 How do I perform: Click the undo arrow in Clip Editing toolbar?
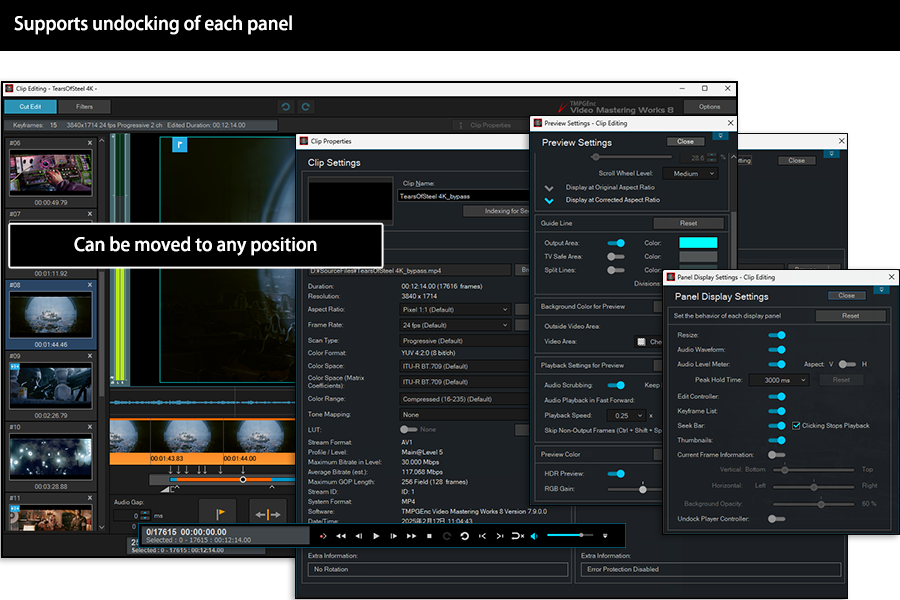[x=286, y=107]
